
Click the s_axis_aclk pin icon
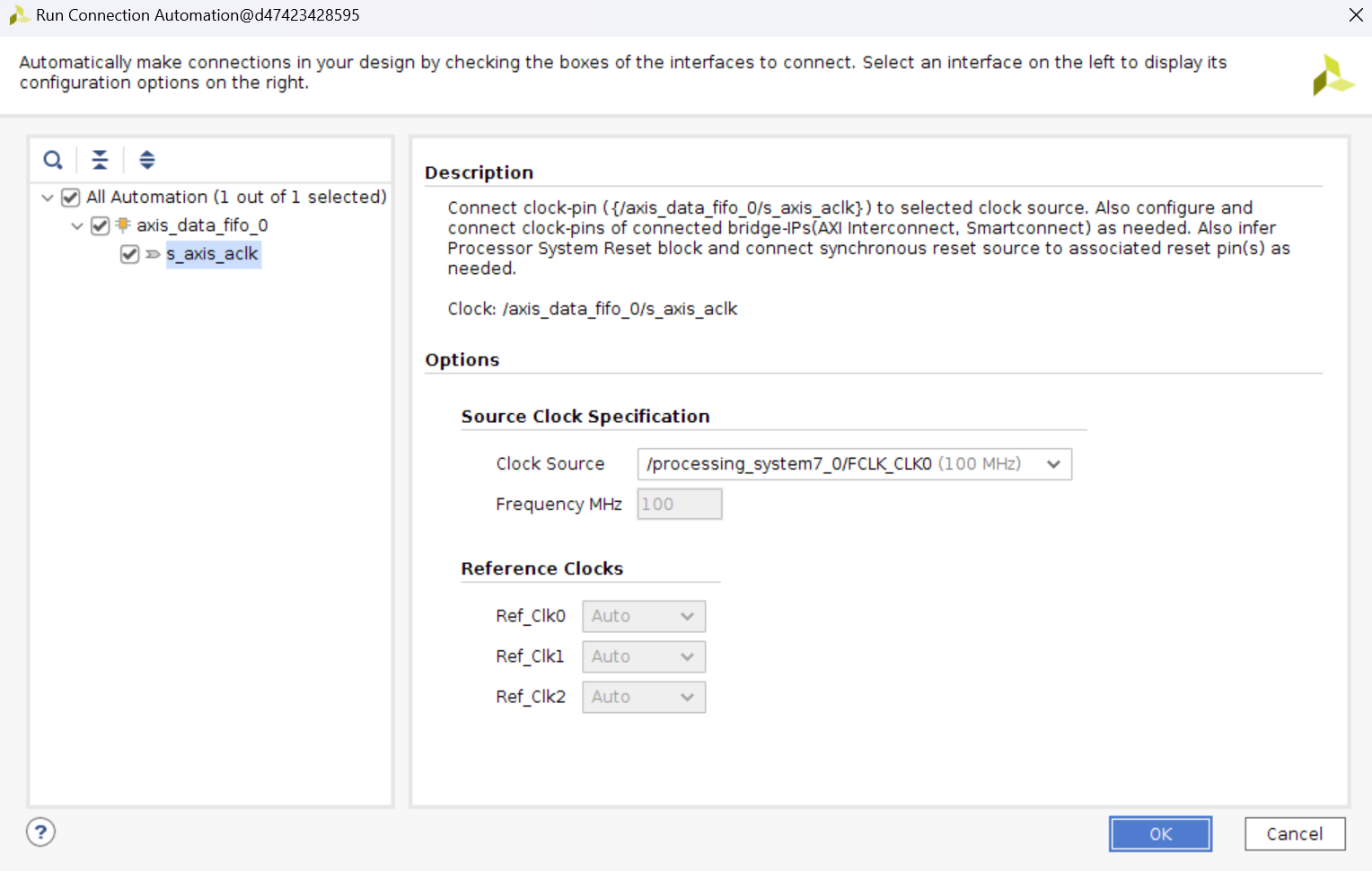click(x=153, y=254)
